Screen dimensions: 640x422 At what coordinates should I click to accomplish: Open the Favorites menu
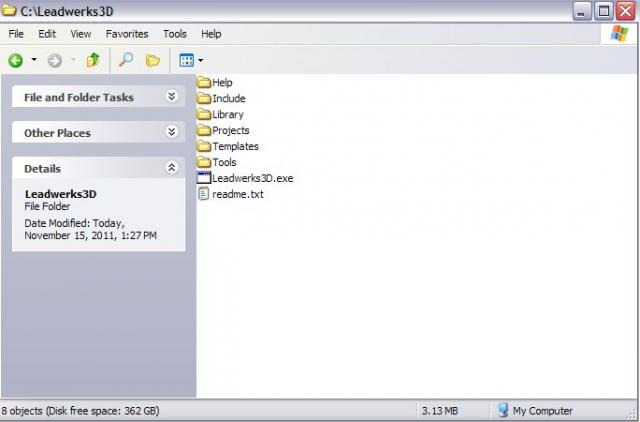(x=126, y=34)
